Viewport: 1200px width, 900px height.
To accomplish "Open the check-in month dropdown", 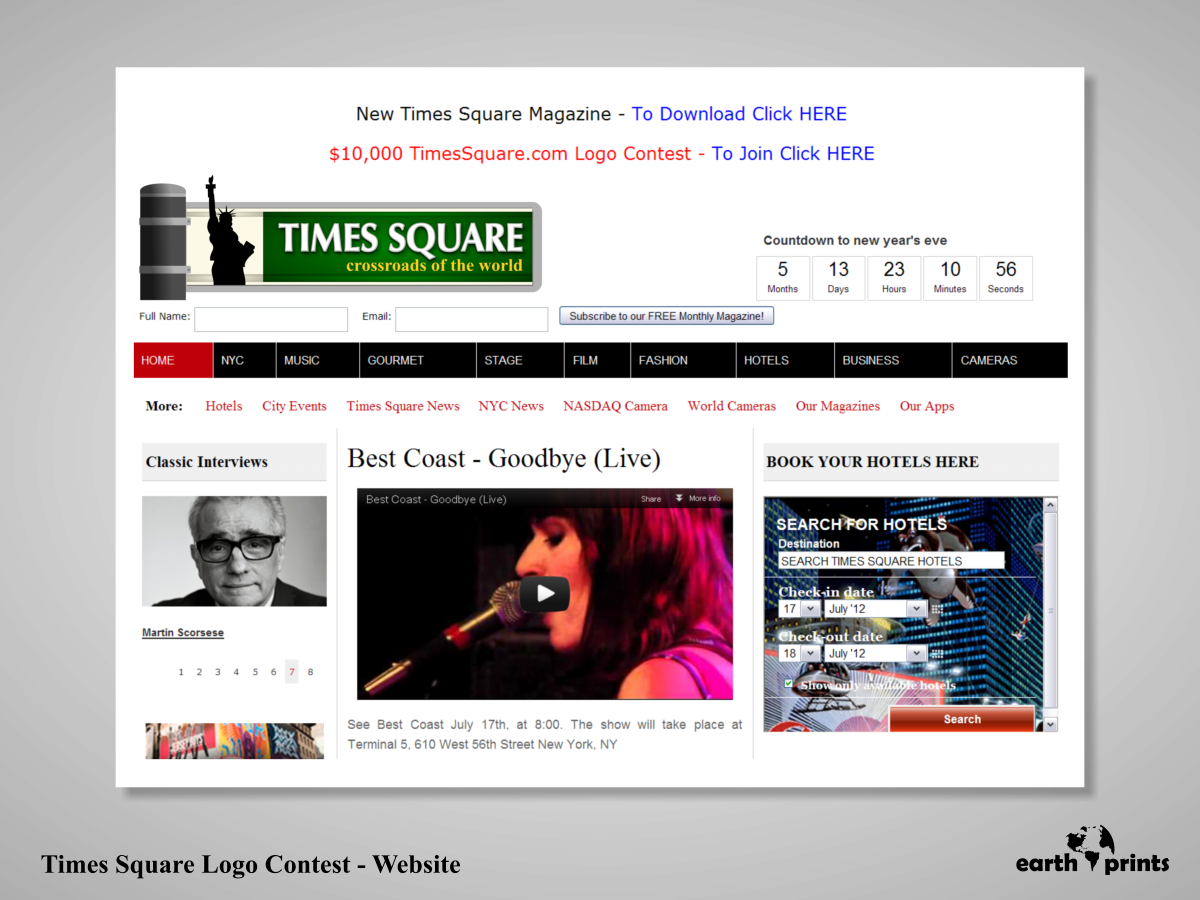I will point(875,609).
